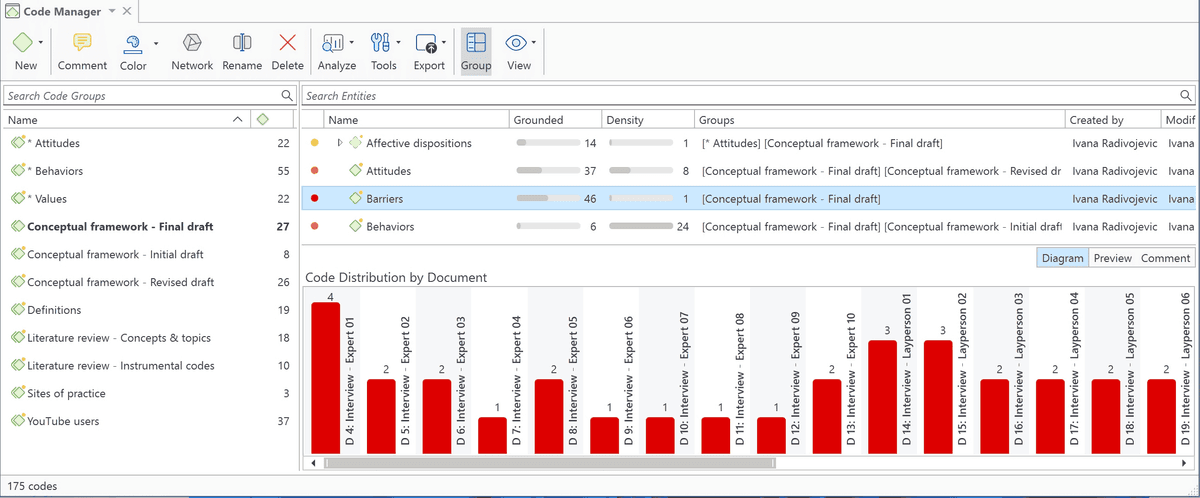Open the Code Manager title dropdown arrow
The image size is (1200, 498).
coord(111,11)
